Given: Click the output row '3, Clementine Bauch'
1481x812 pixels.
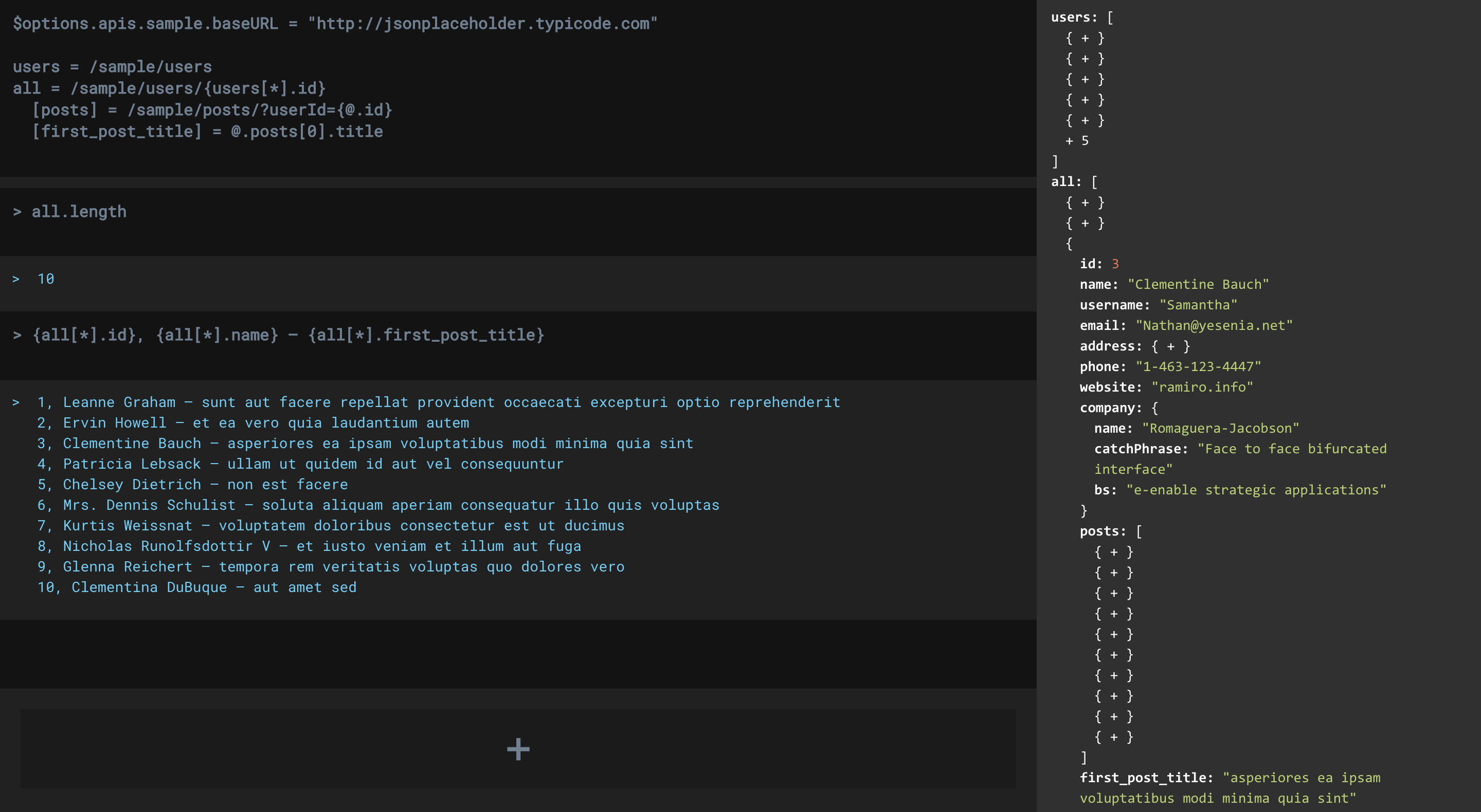Looking at the screenshot, I should pos(365,444).
